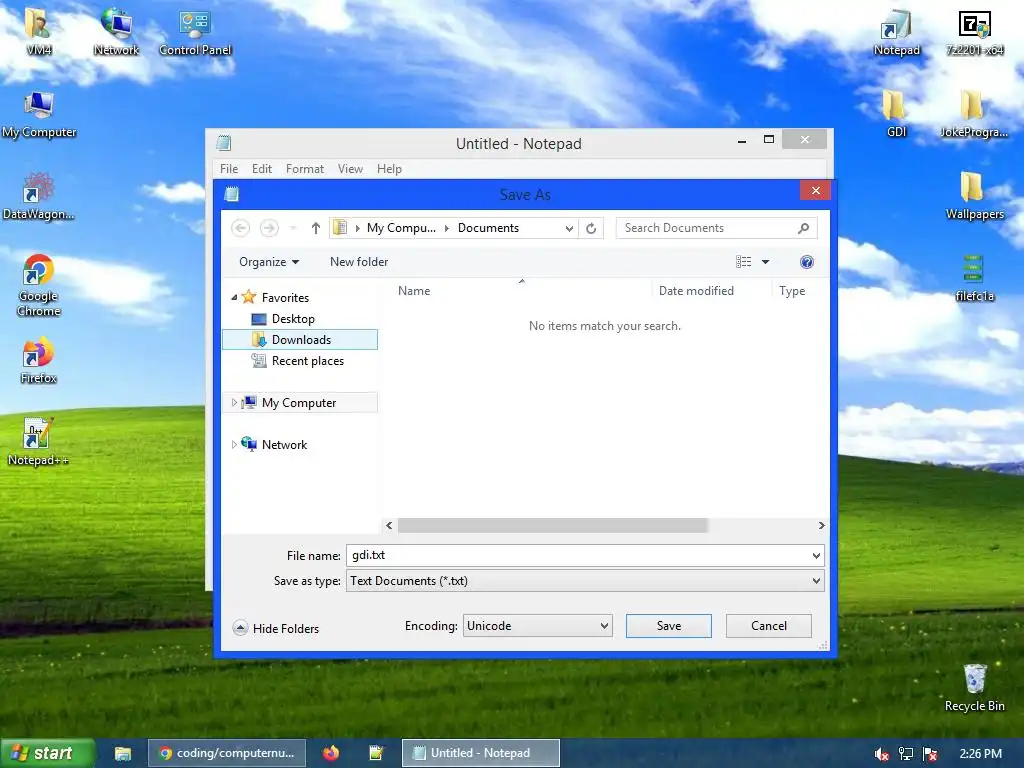Click the Forward arrow in Save As dialog
This screenshot has height=768, width=1024.
269,228
